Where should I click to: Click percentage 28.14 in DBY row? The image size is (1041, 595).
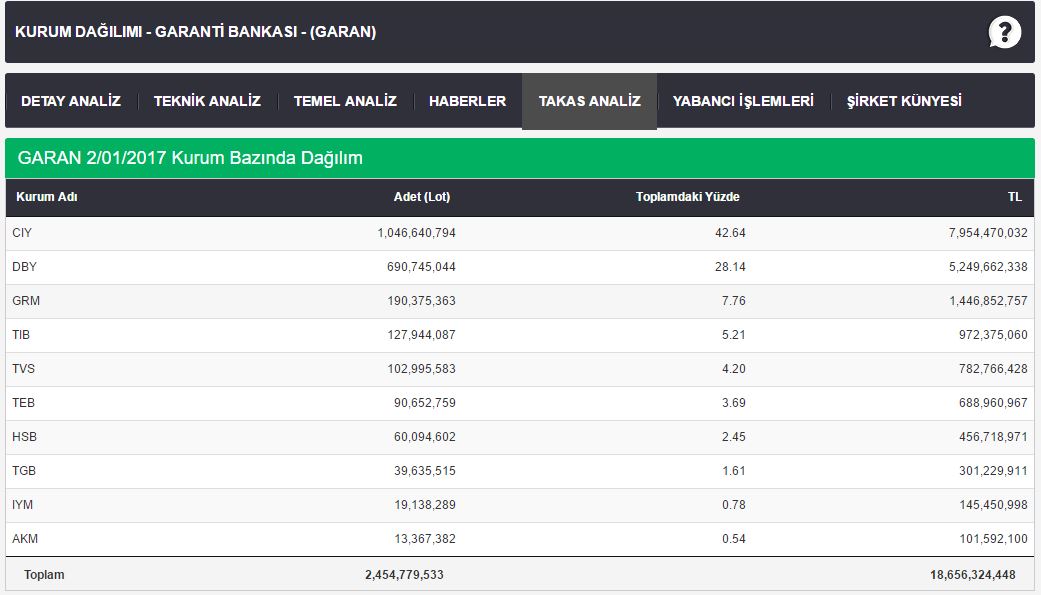click(x=730, y=267)
